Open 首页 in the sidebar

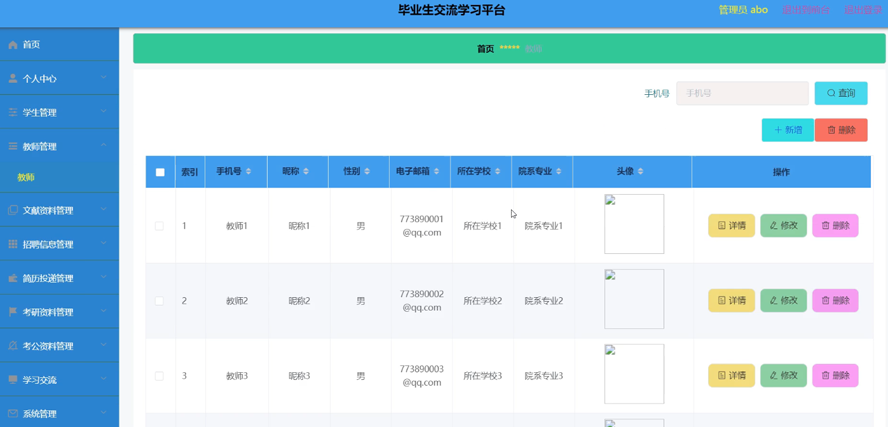[59, 45]
